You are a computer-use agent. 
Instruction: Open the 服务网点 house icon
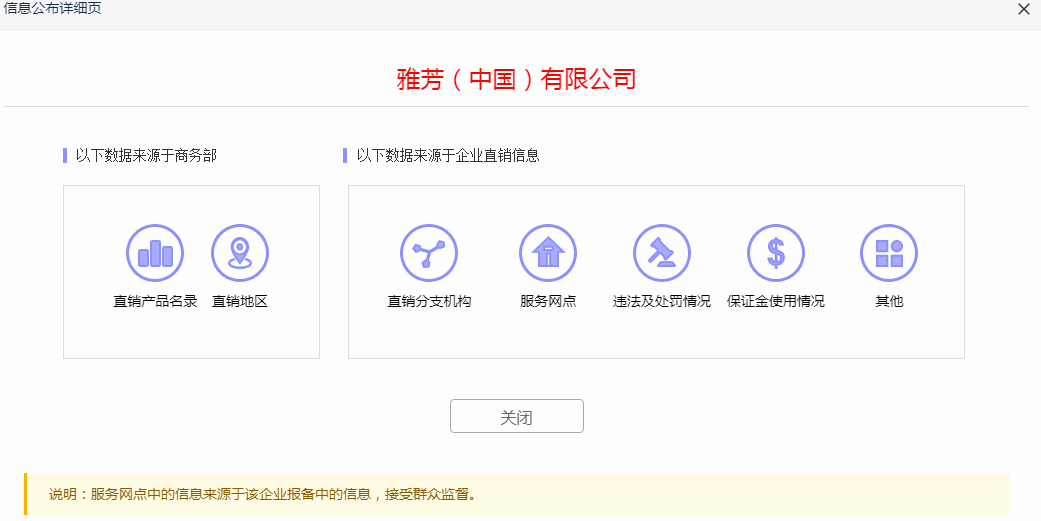coord(548,253)
